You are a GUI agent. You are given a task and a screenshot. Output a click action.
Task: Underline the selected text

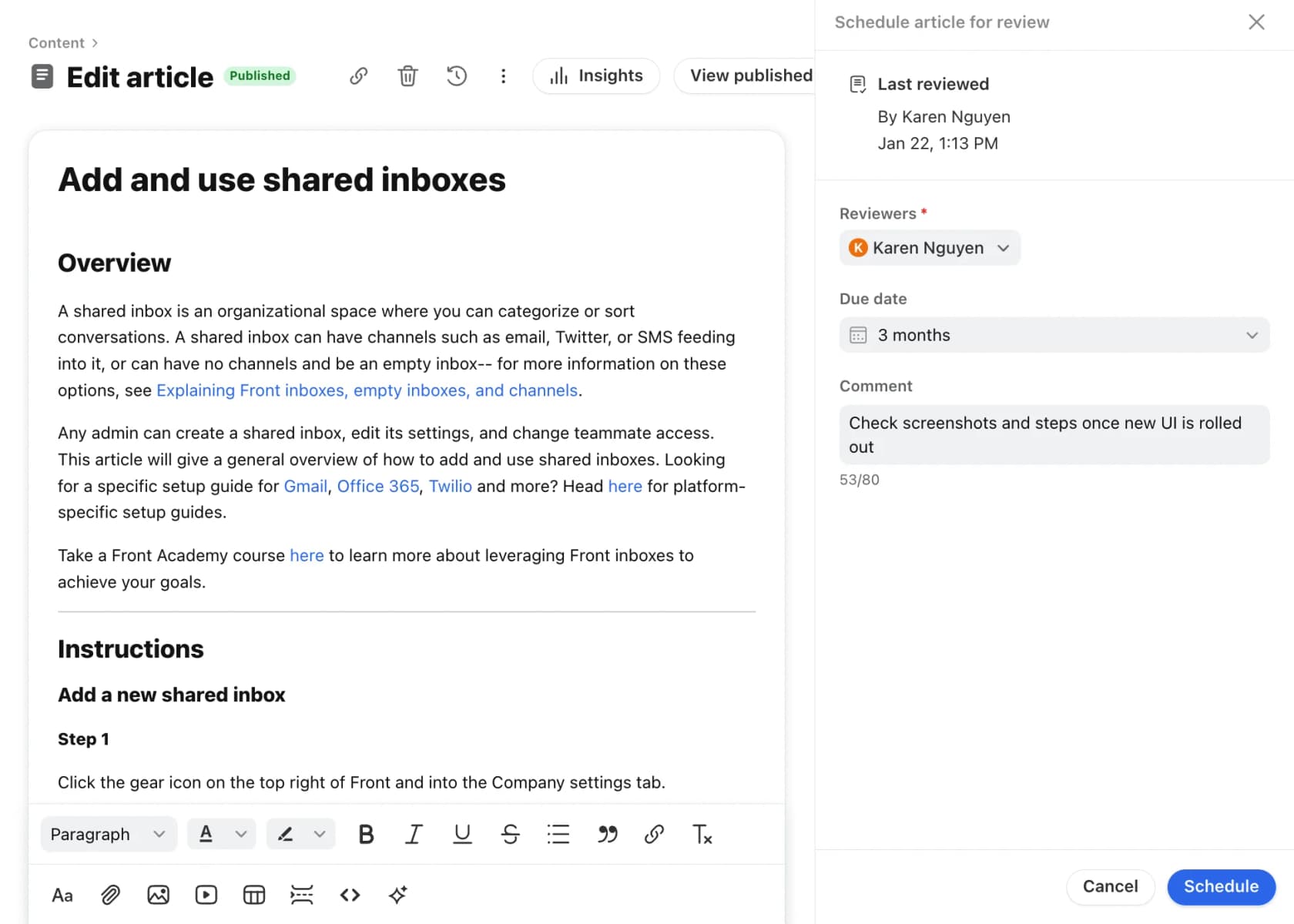click(462, 834)
